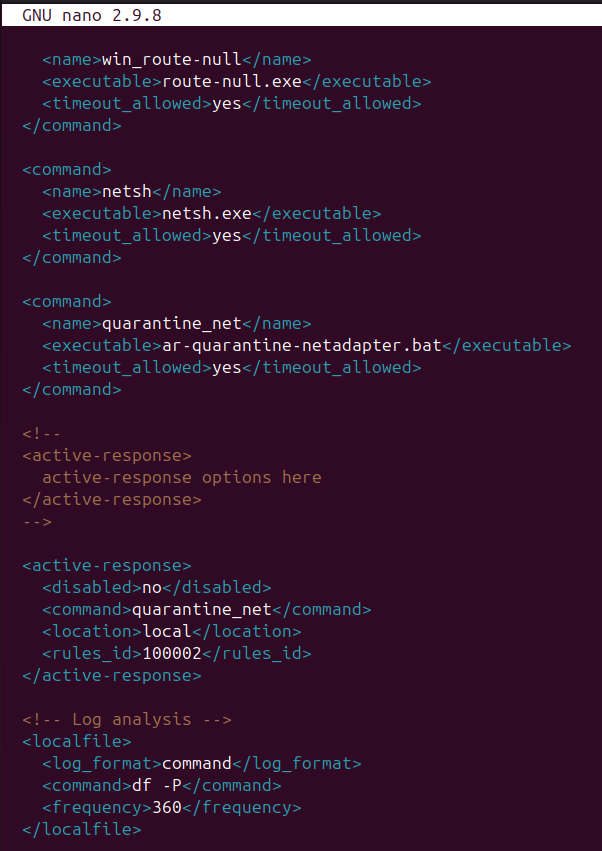Screen dimensions: 602x851
Task: Place cursor on quarantine_net inside name tag
Action: [x=171, y=323]
